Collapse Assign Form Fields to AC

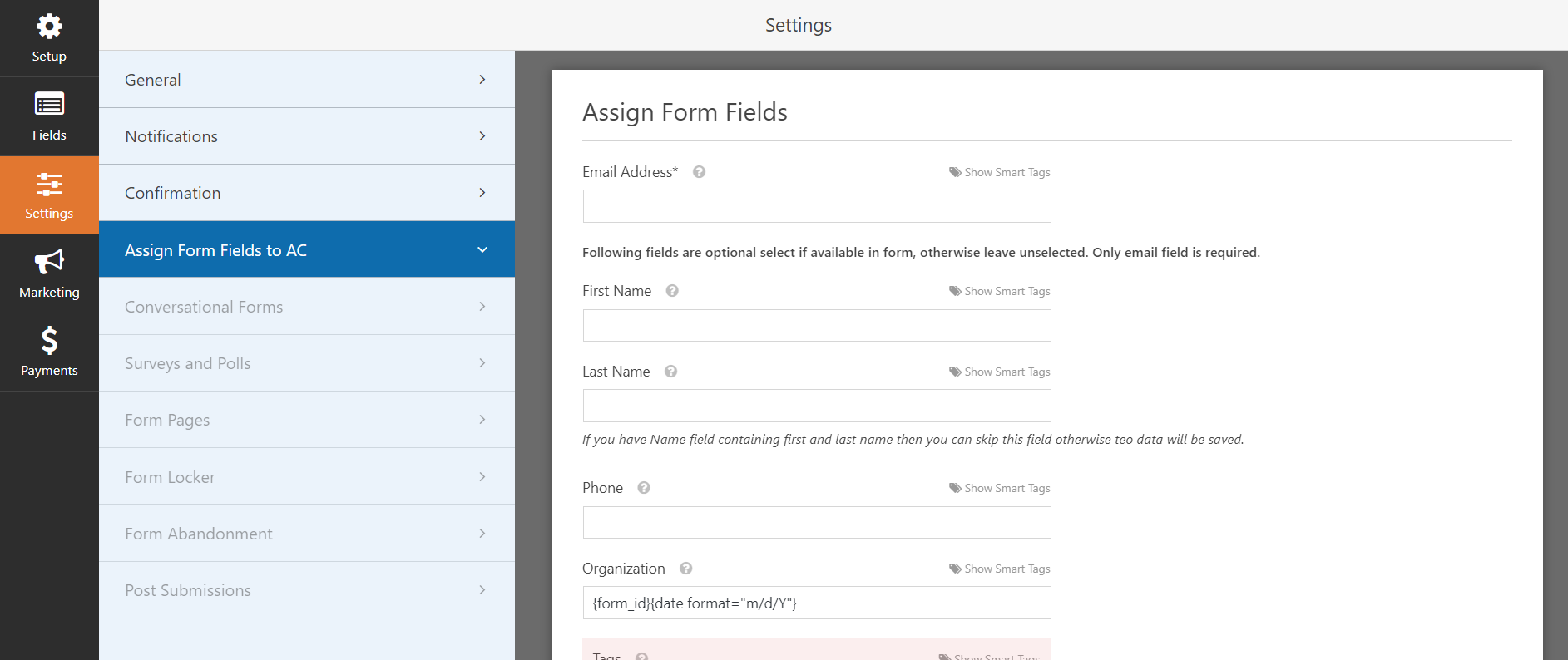307,249
